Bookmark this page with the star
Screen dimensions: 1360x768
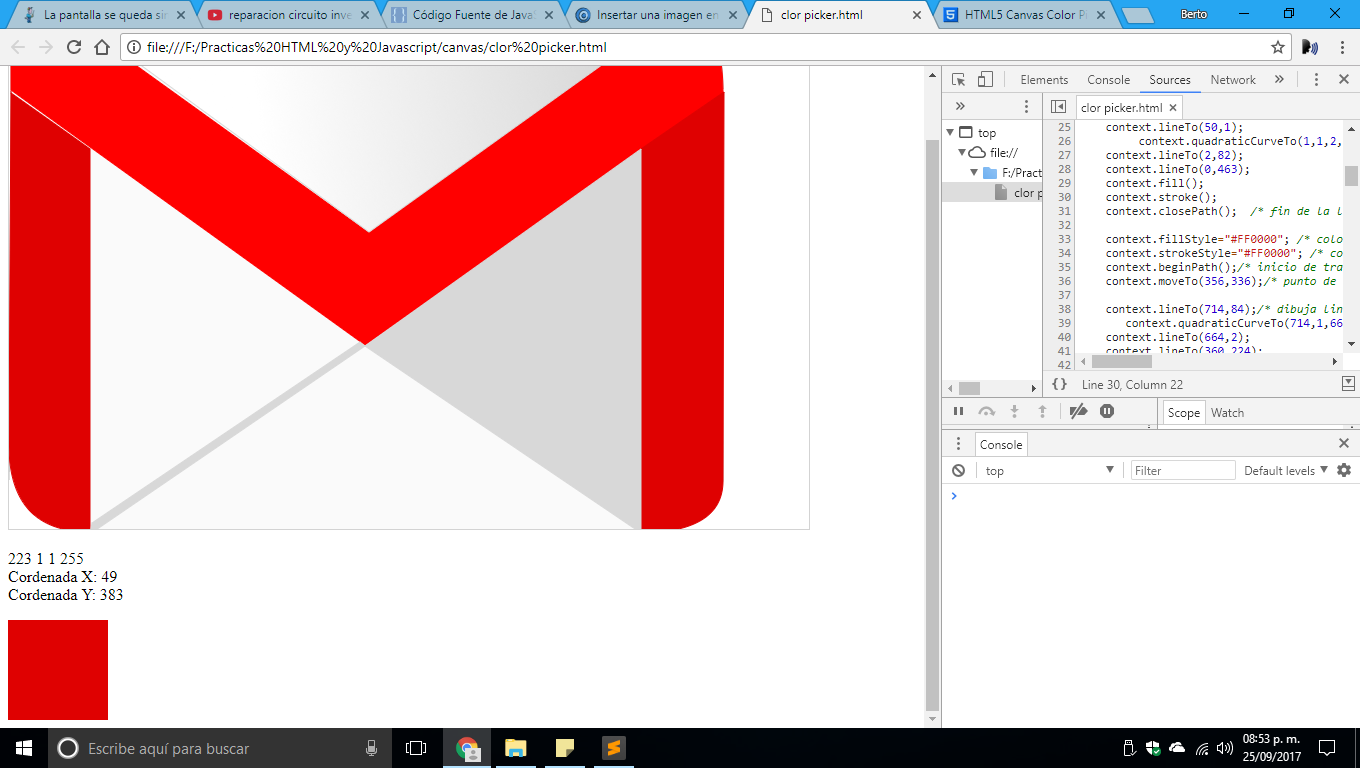[1277, 47]
